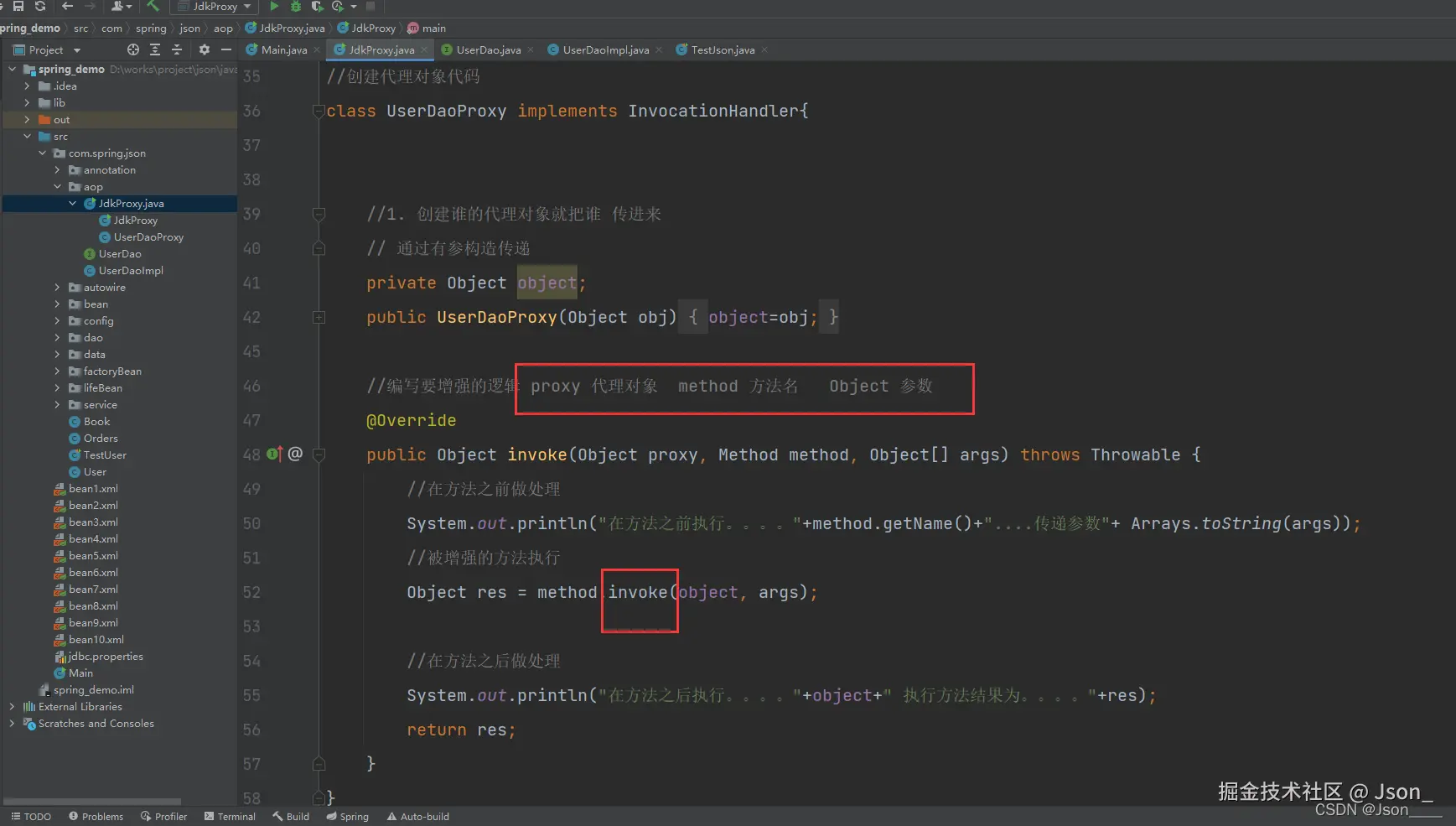Switch to the Main.java editor tab
This screenshot has width=1456, height=826.
[284, 49]
